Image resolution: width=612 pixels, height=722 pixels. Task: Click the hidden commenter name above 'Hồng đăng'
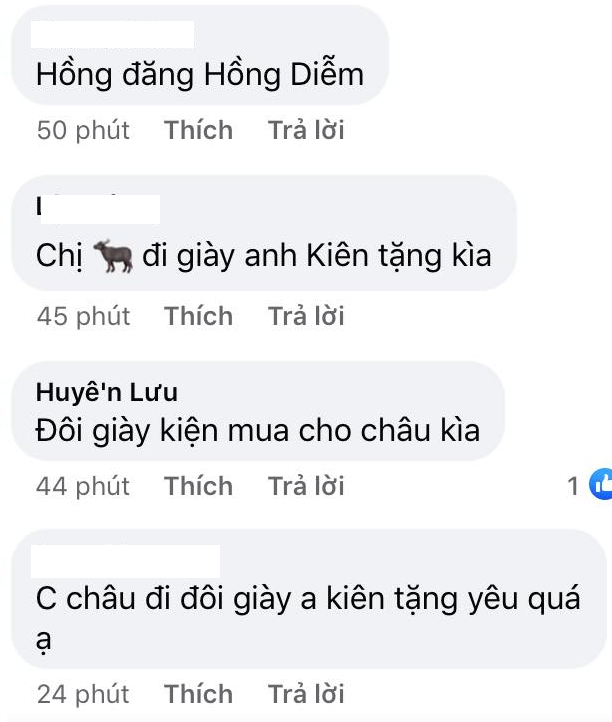(112, 34)
